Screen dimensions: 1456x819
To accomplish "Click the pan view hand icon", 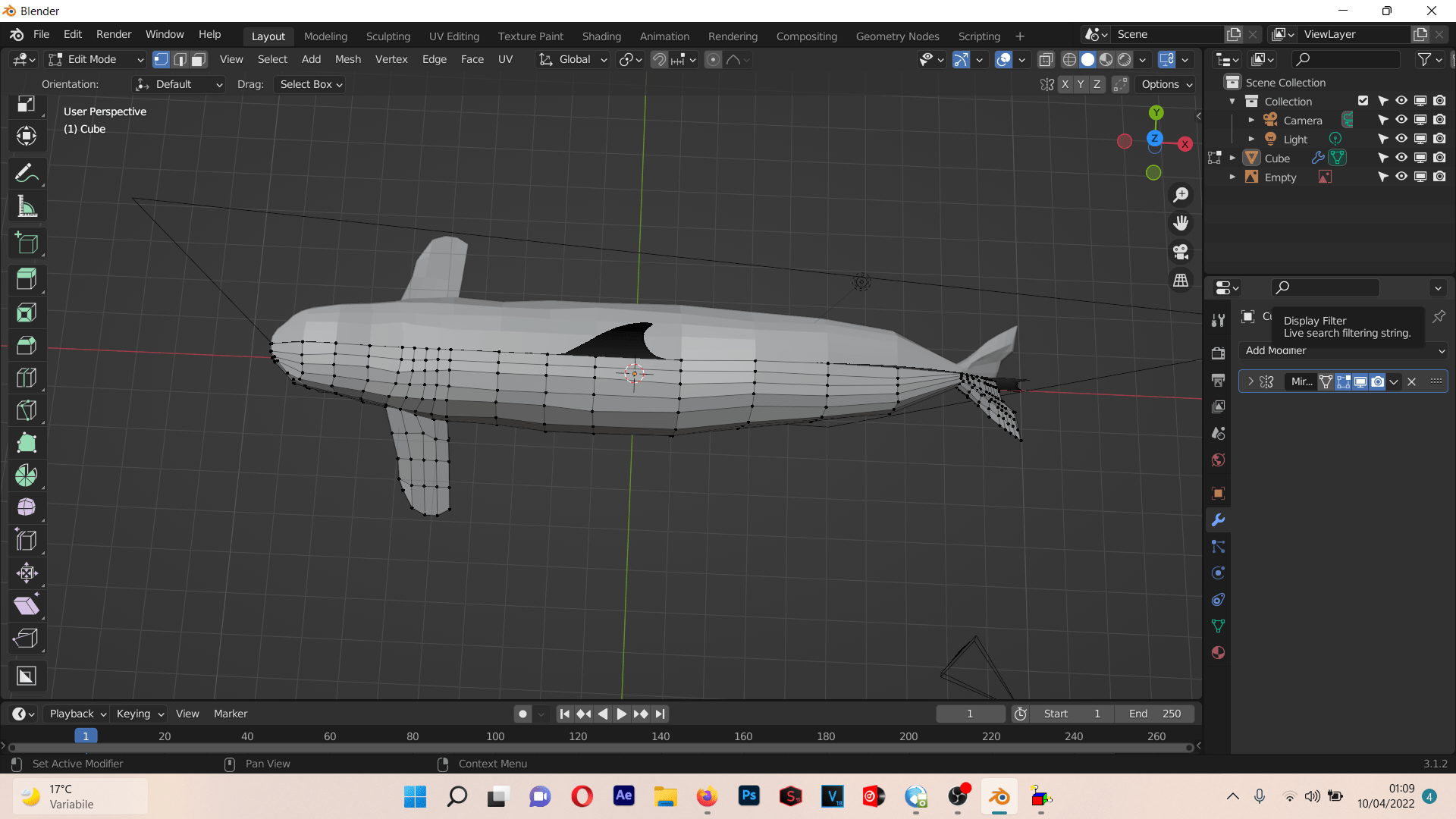I will coord(1181,223).
